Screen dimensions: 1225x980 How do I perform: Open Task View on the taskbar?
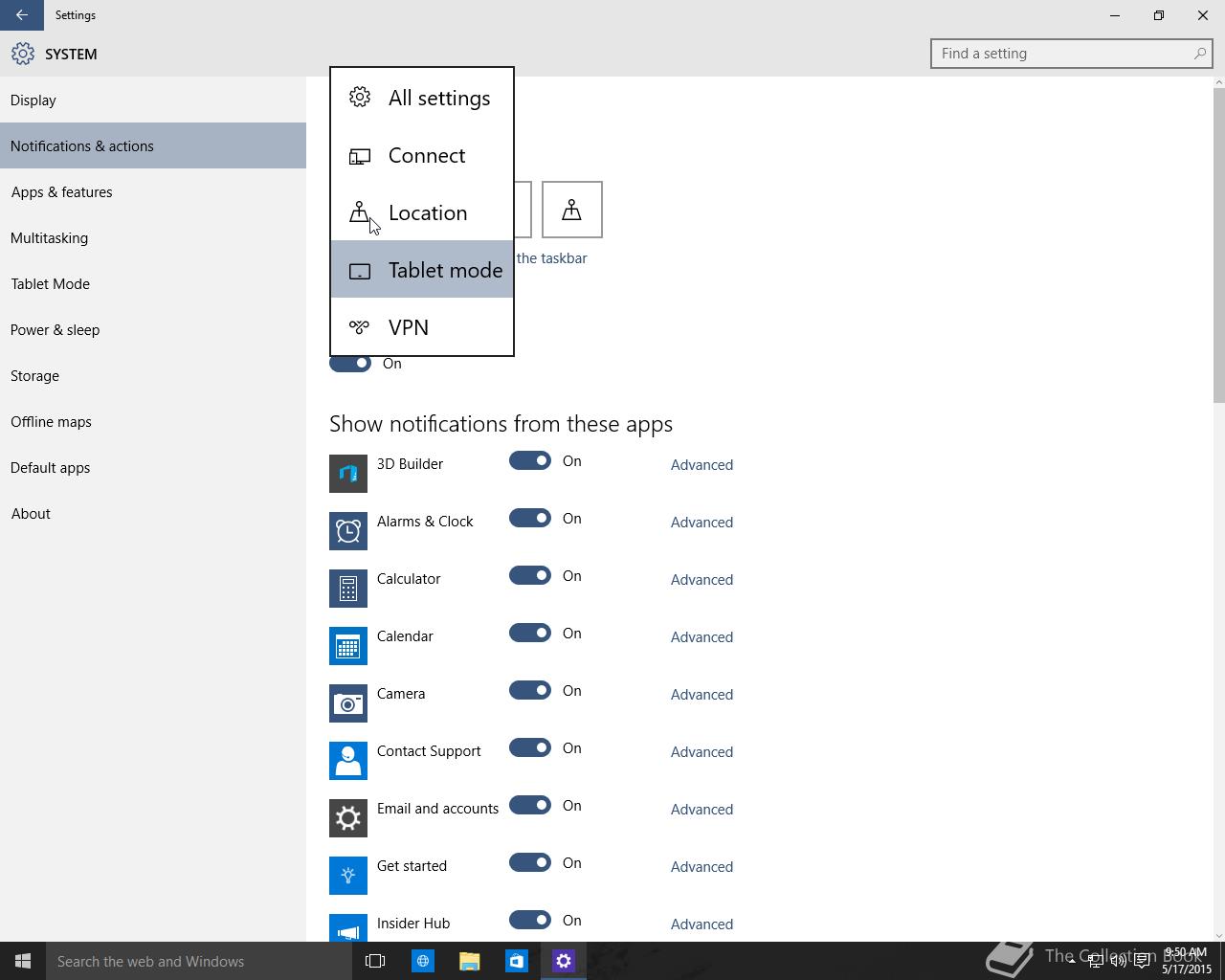tap(375, 961)
